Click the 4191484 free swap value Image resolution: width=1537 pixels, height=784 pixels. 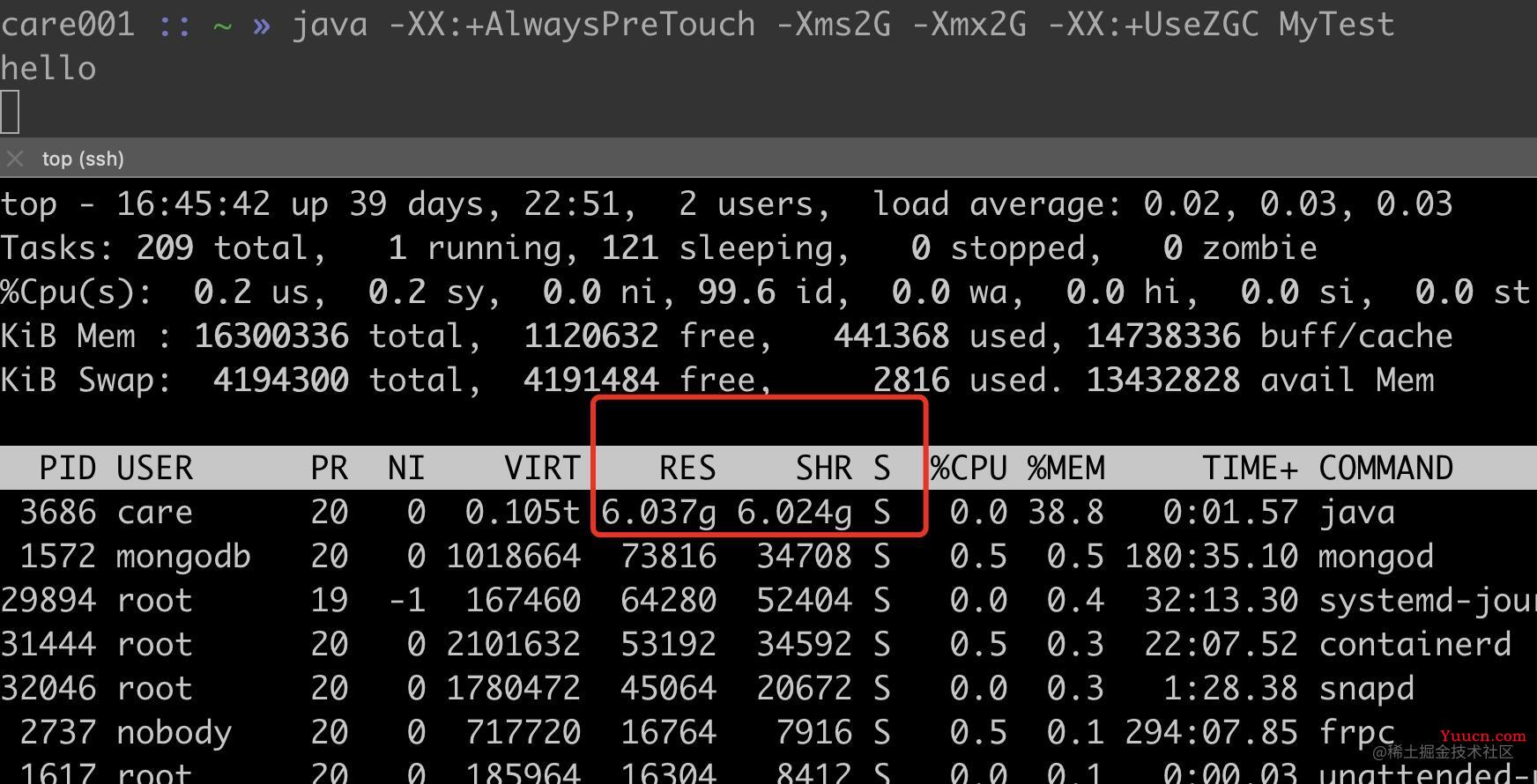(x=591, y=380)
